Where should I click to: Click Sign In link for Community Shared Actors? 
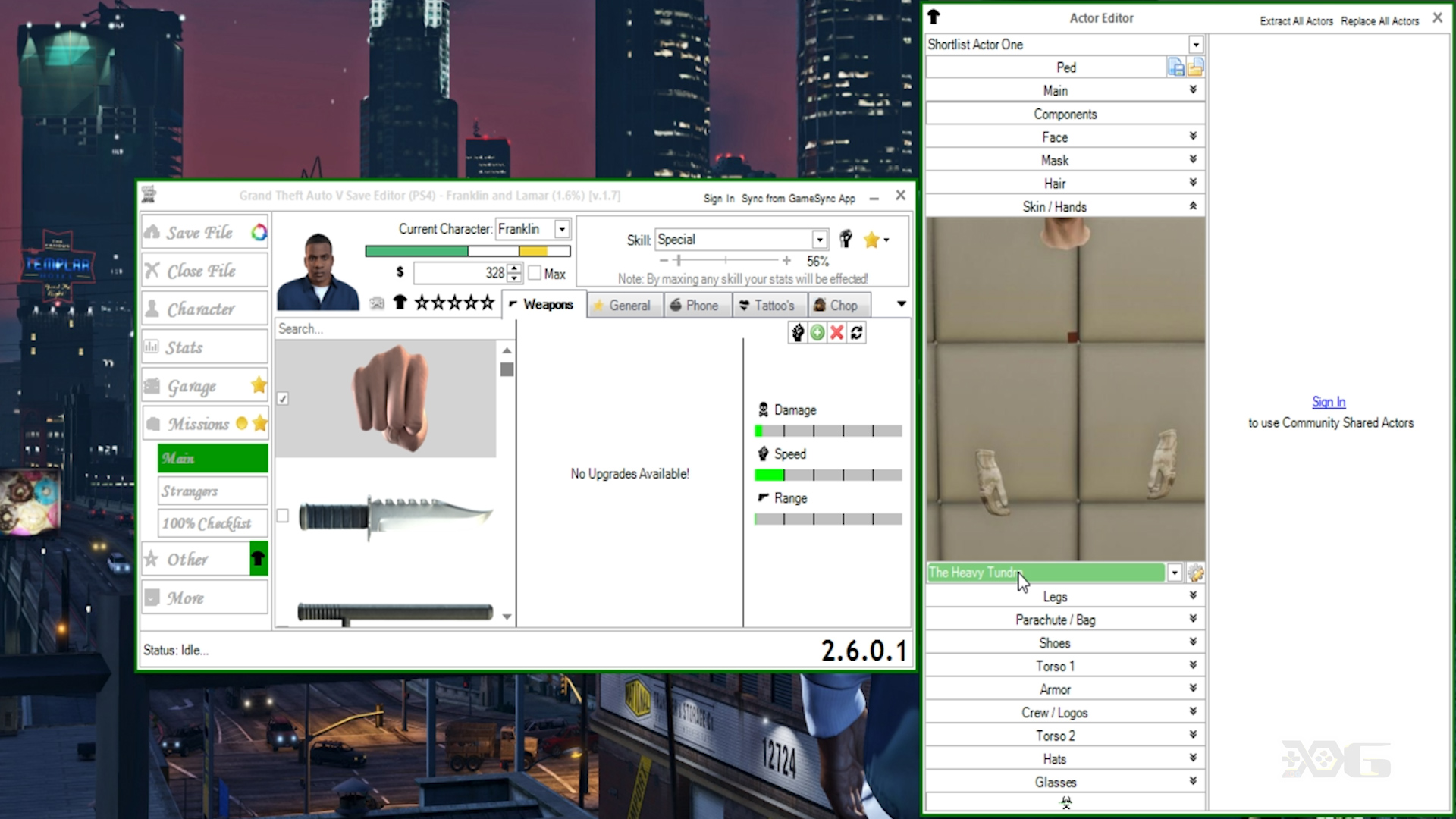[1329, 402]
